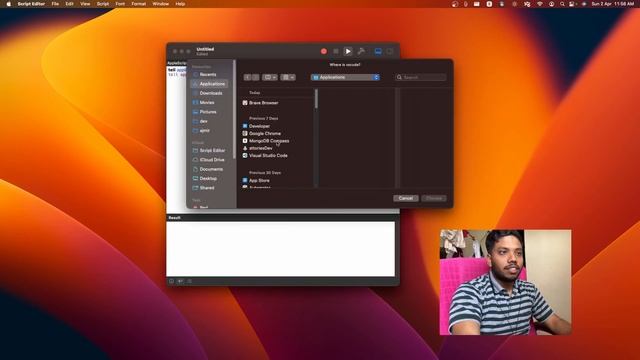This screenshot has height=360, width=640.
Task: Open the File menu
Action: [x=55, y=4]
